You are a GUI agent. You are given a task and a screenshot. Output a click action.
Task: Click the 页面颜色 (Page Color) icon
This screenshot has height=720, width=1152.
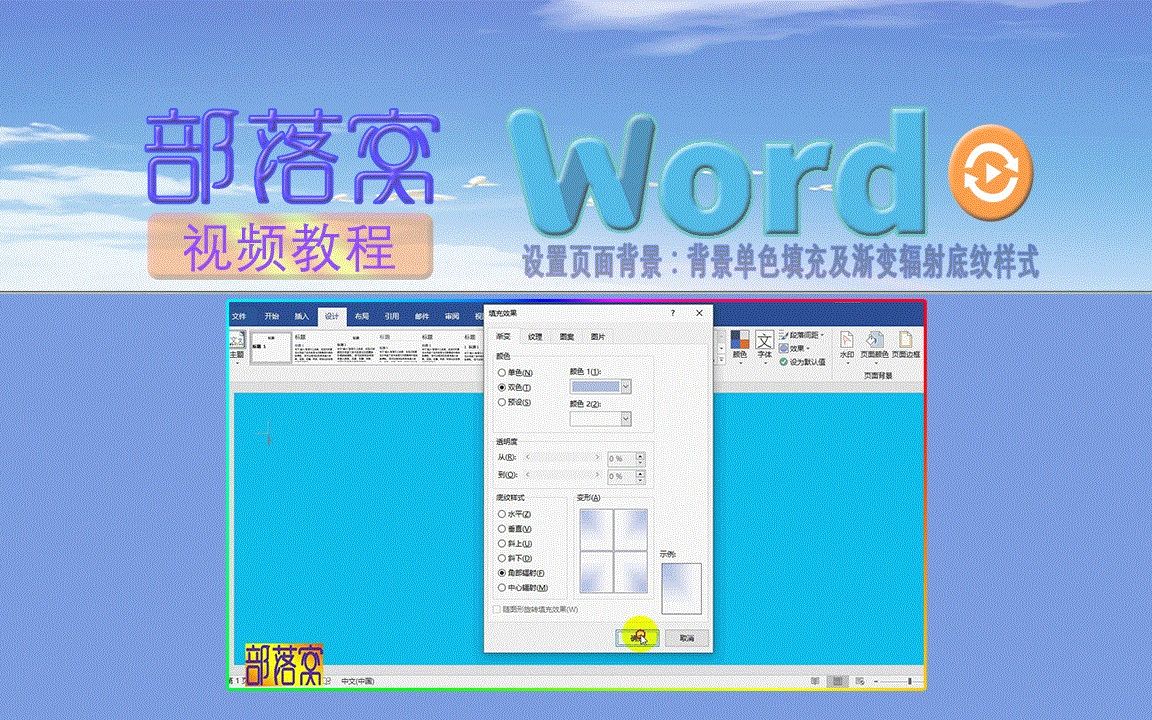[875, 345]
